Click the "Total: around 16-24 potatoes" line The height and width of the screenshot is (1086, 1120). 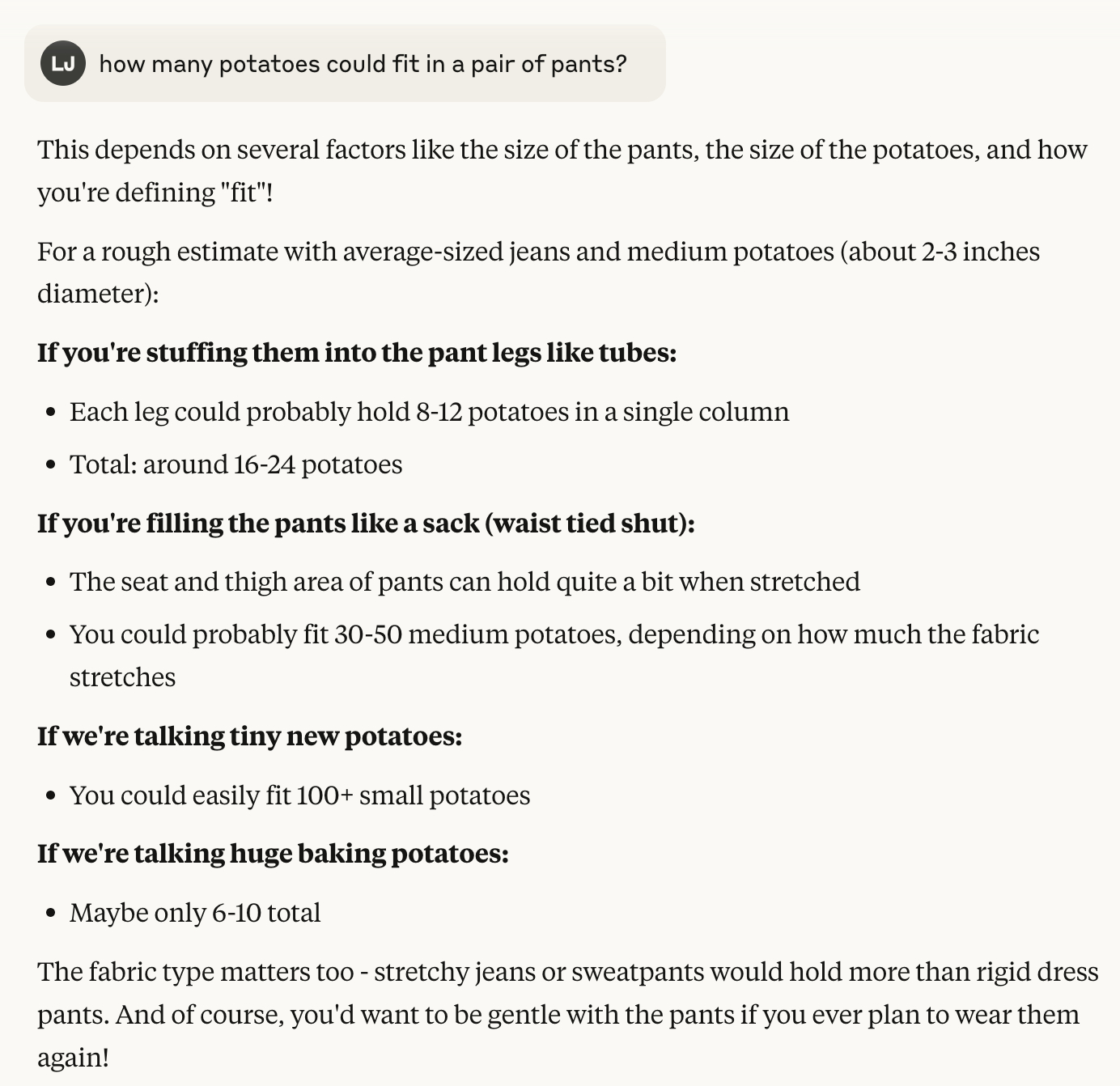click(235, 465)
